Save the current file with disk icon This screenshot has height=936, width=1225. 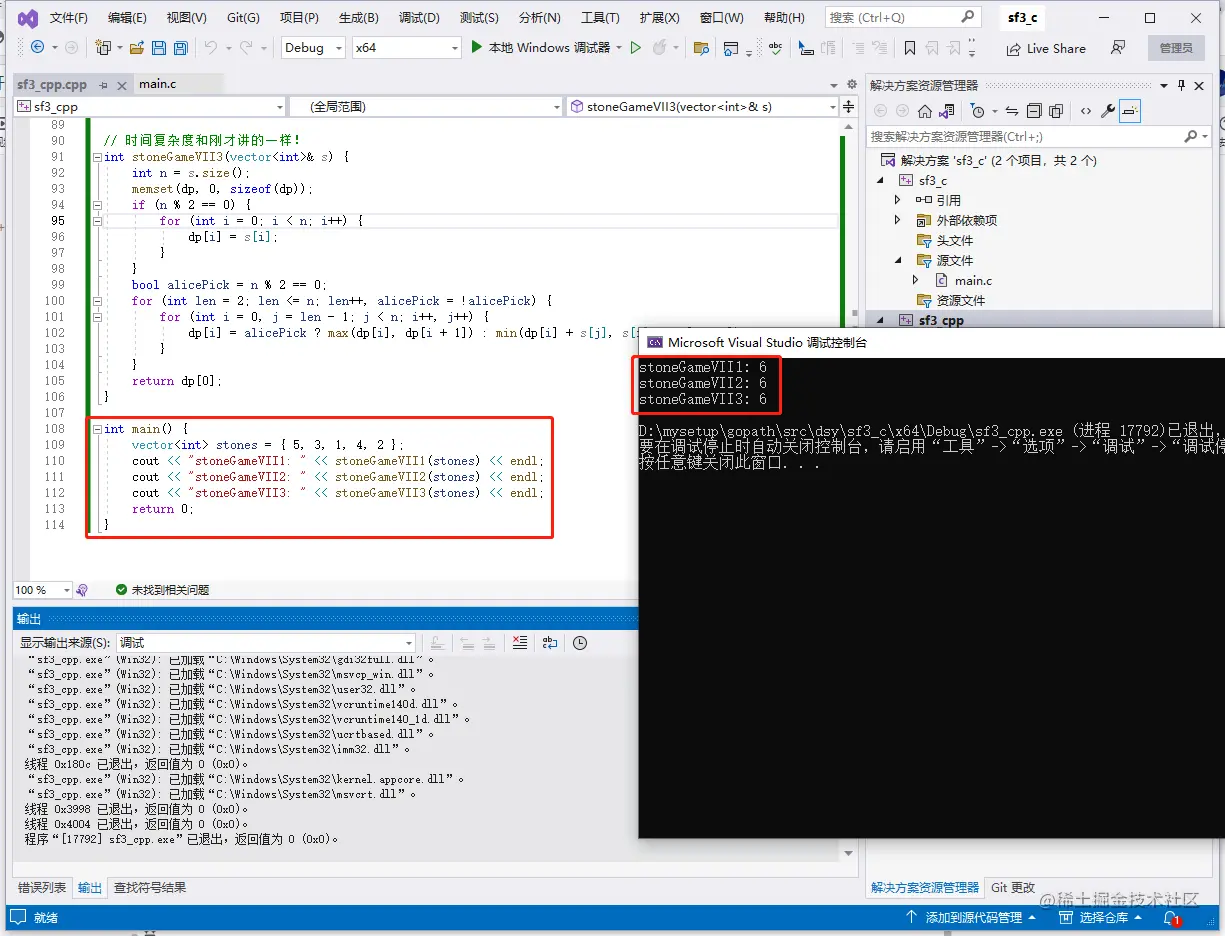pyautogui.click(x=158, y=47)
